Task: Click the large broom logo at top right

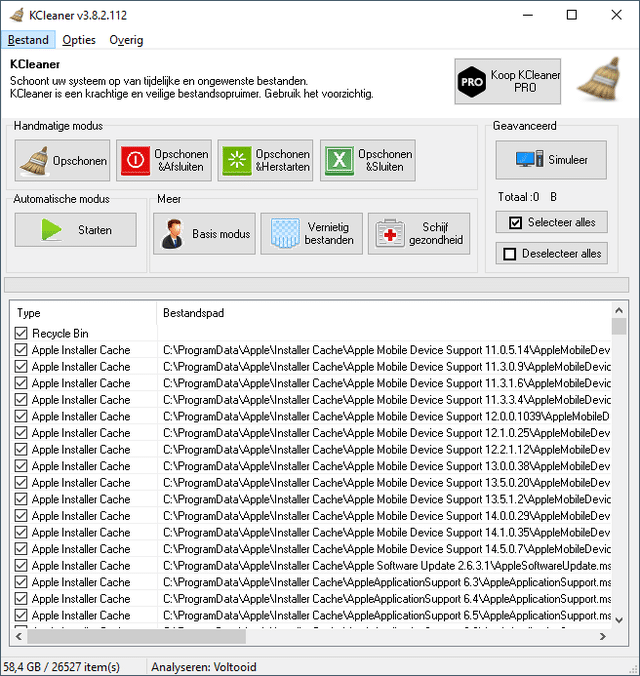Action: click(600, 79)
